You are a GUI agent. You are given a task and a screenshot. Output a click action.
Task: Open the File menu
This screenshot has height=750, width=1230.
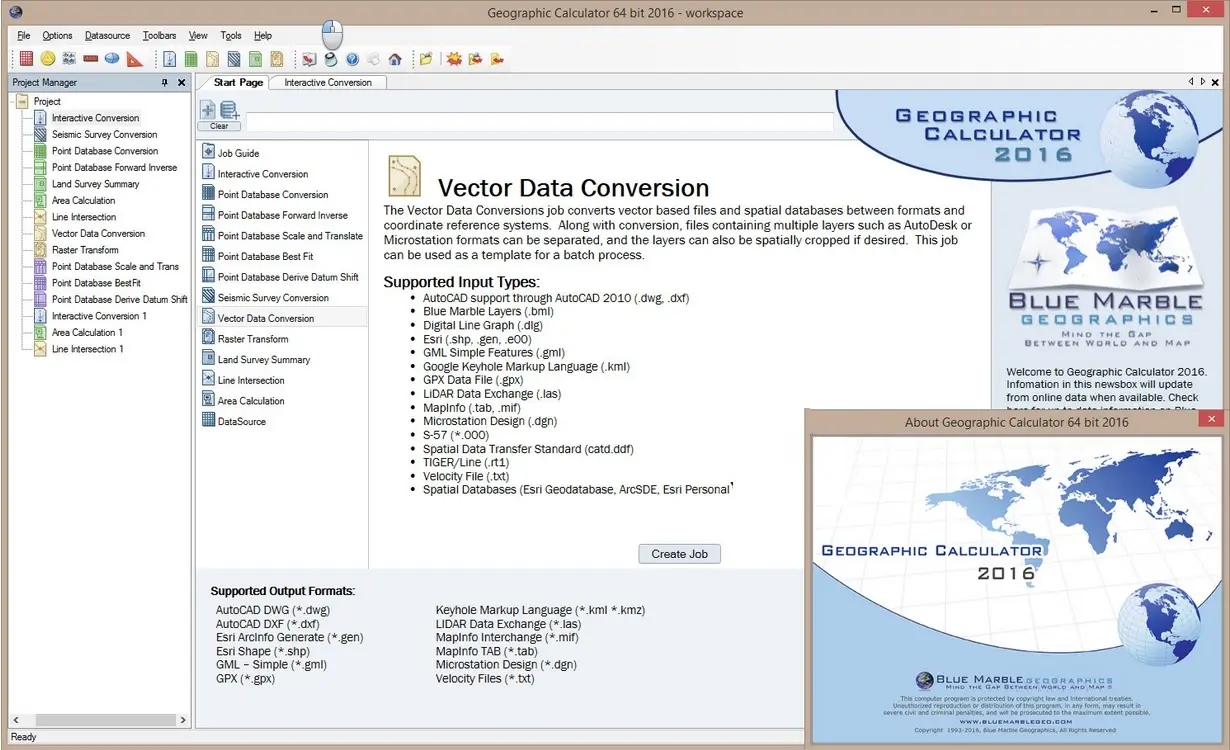point(24,35)
